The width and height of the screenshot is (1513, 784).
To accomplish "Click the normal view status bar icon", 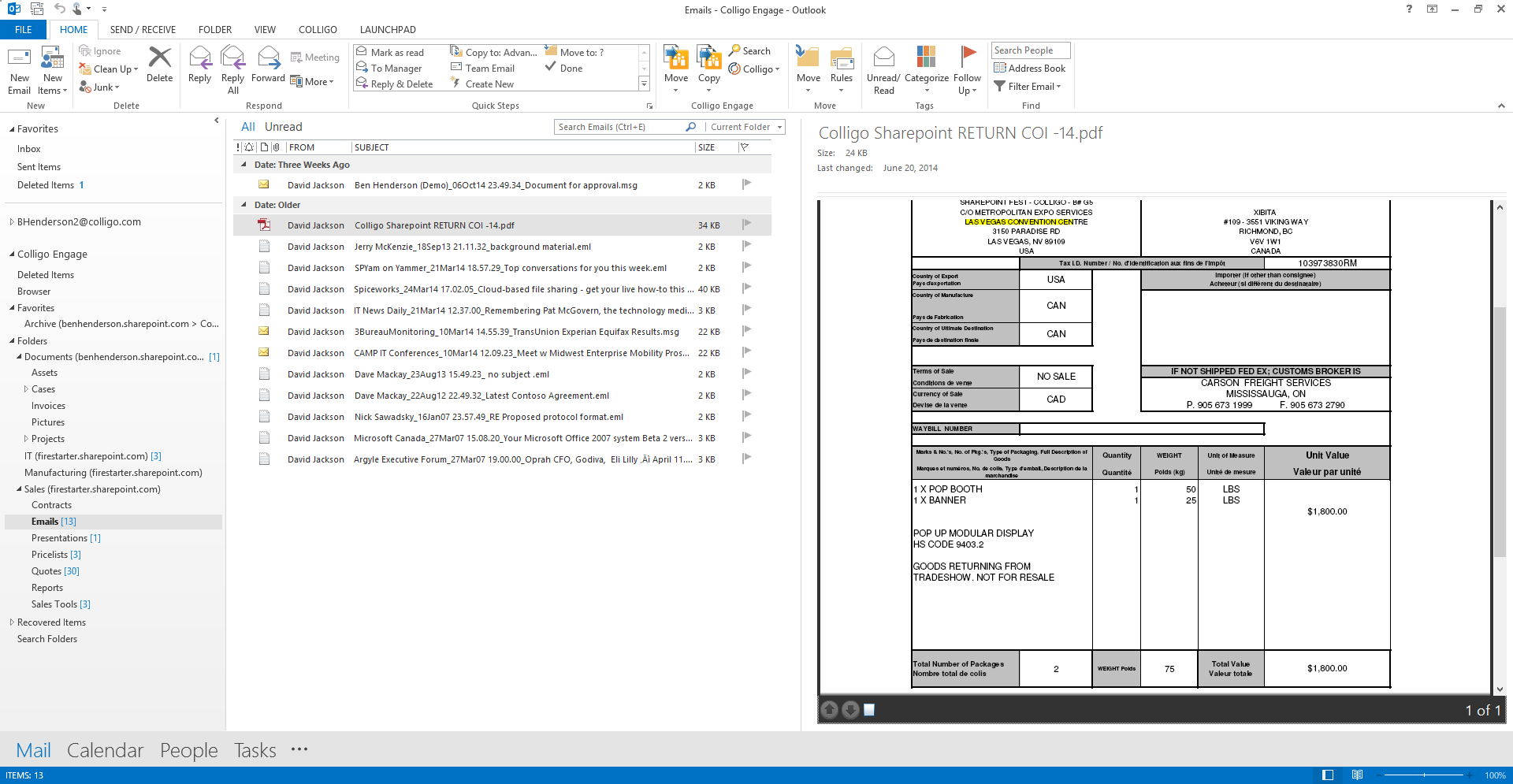I will click(1328, 775).
